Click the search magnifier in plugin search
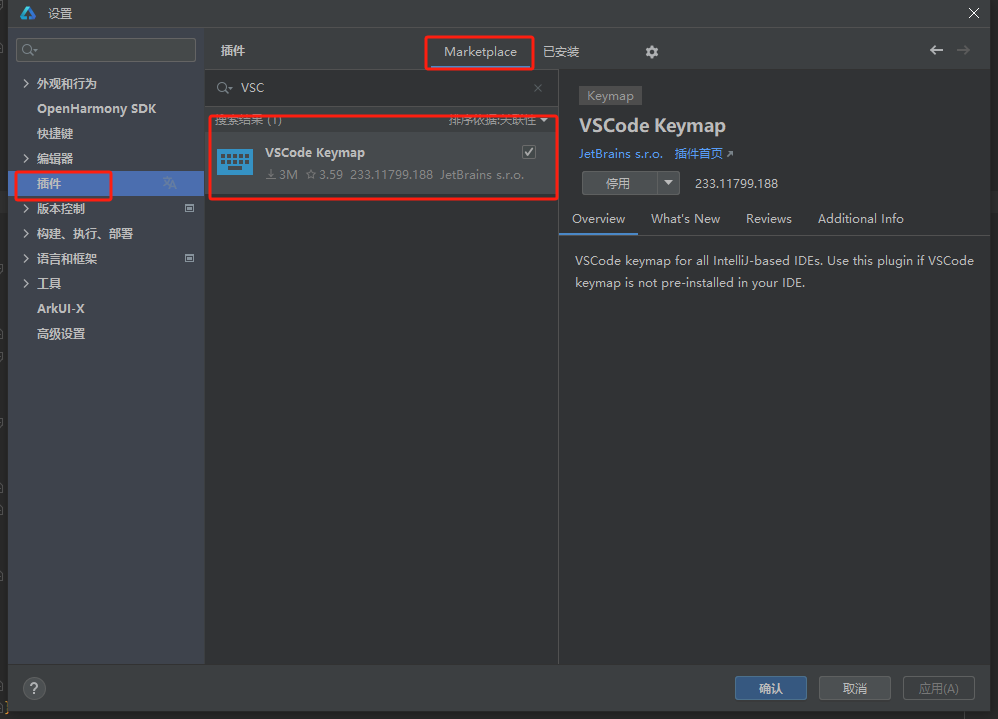This screenshot has width=998, height=719. point(224,88)
